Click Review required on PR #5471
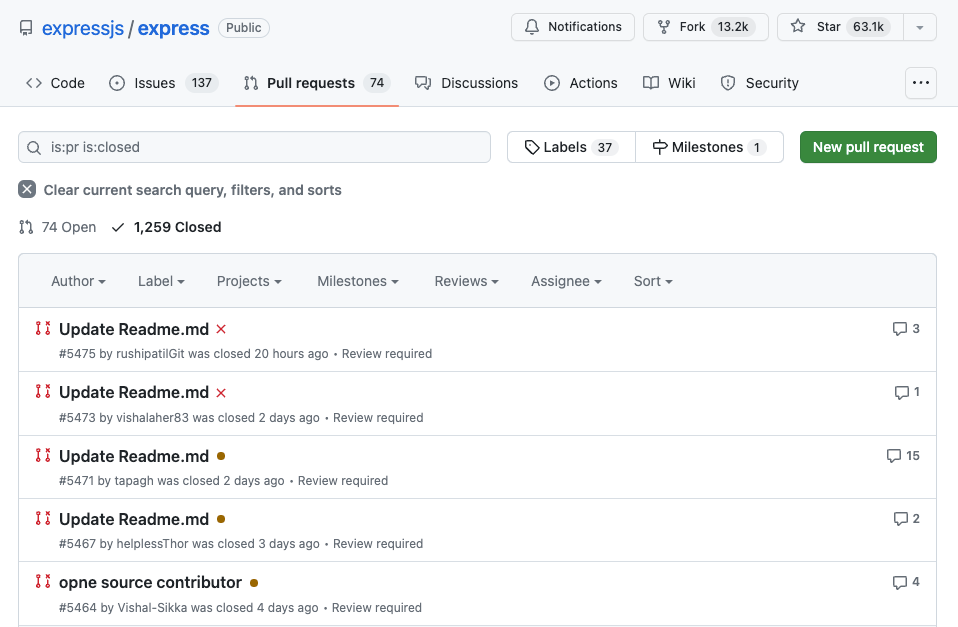The image size is (958, 627). [343, 481]
